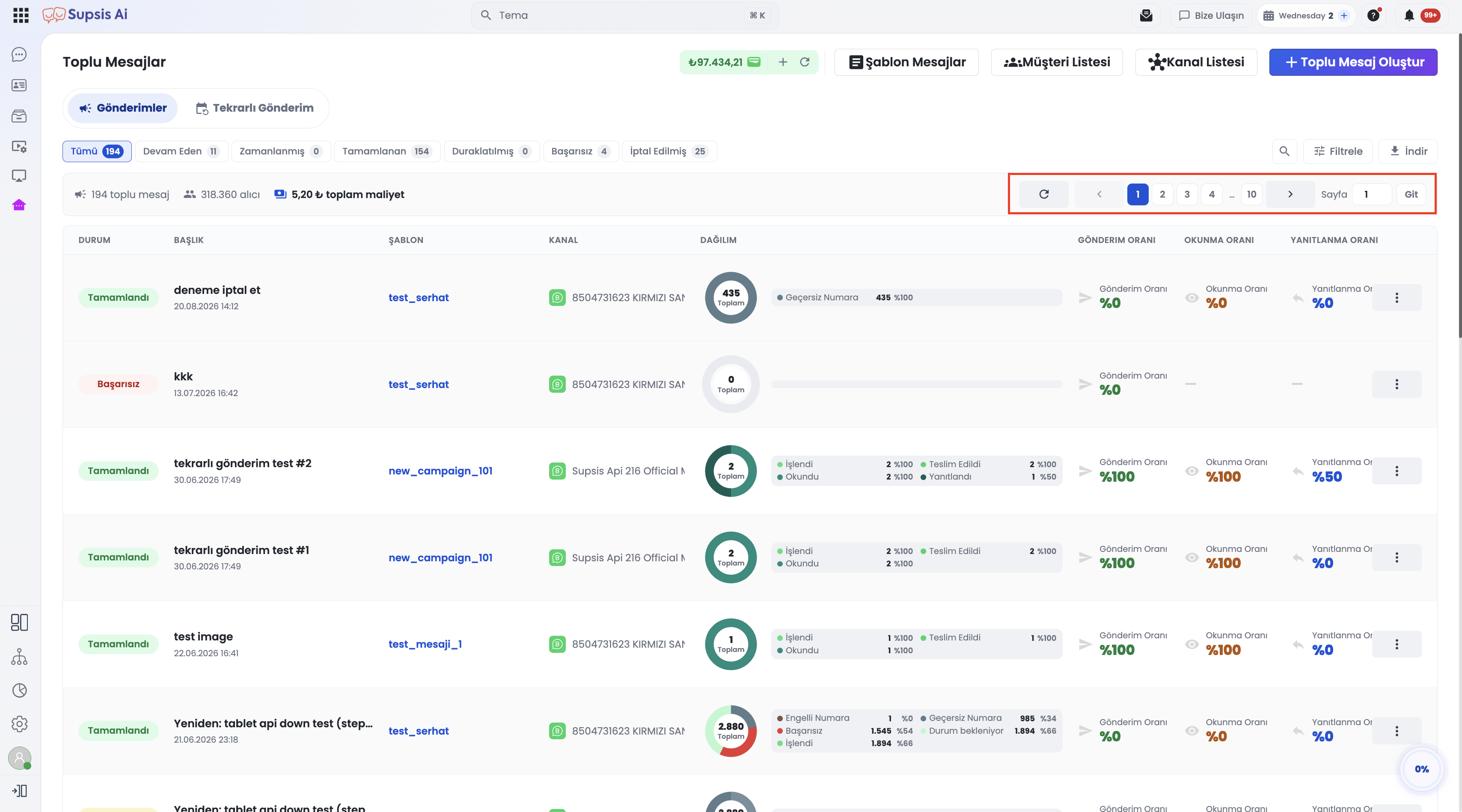Expand the sidebar with arrow icon
The width and height of the screenshot is (1462, 812).
coord(19,791)
